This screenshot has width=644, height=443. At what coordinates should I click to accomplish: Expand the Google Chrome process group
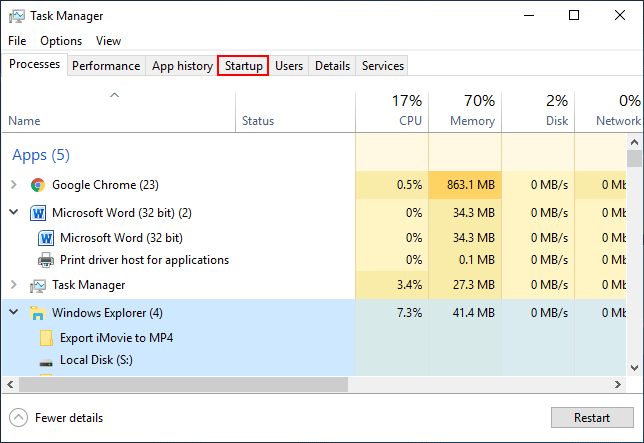click(x=13, y=185)
